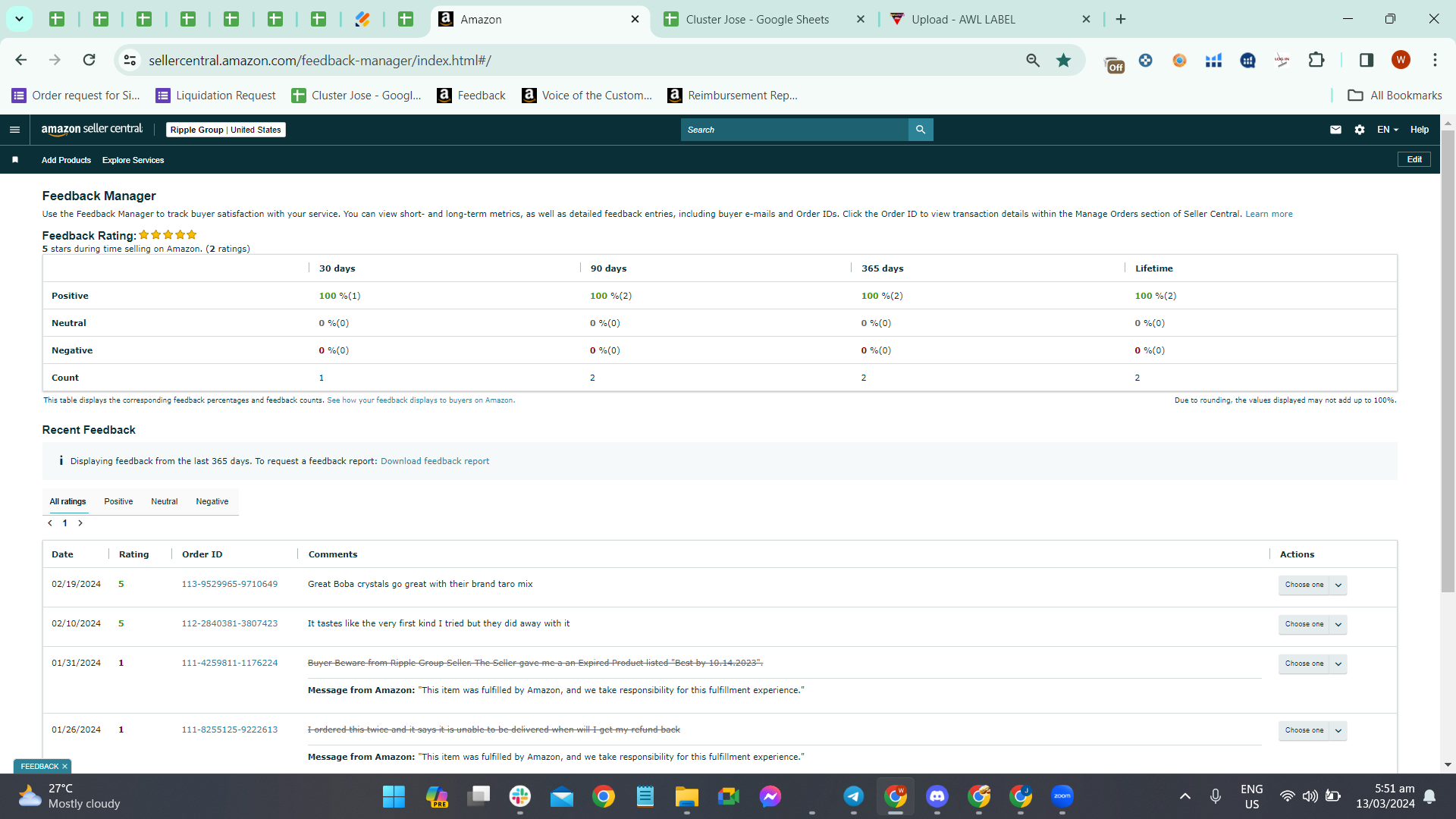Open Slack from the taskbar
Screen dimensions: 1456x819
520,796
